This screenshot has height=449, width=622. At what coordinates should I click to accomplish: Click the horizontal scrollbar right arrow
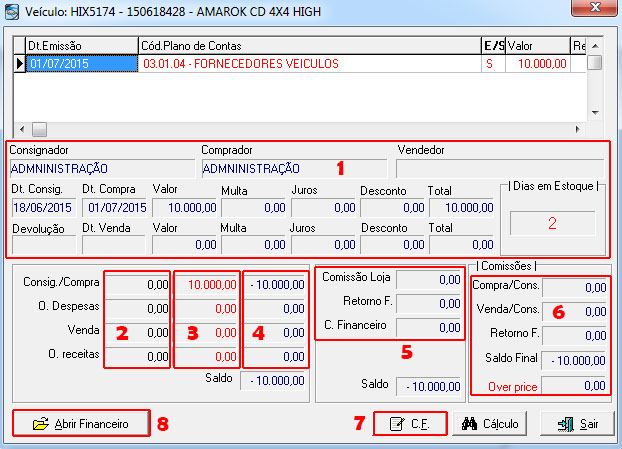(x=578, y=129)
